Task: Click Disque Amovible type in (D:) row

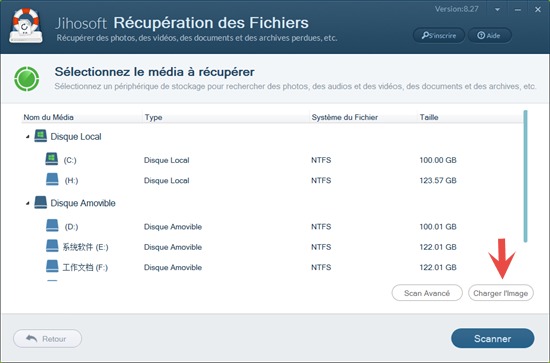Action: 173,227
